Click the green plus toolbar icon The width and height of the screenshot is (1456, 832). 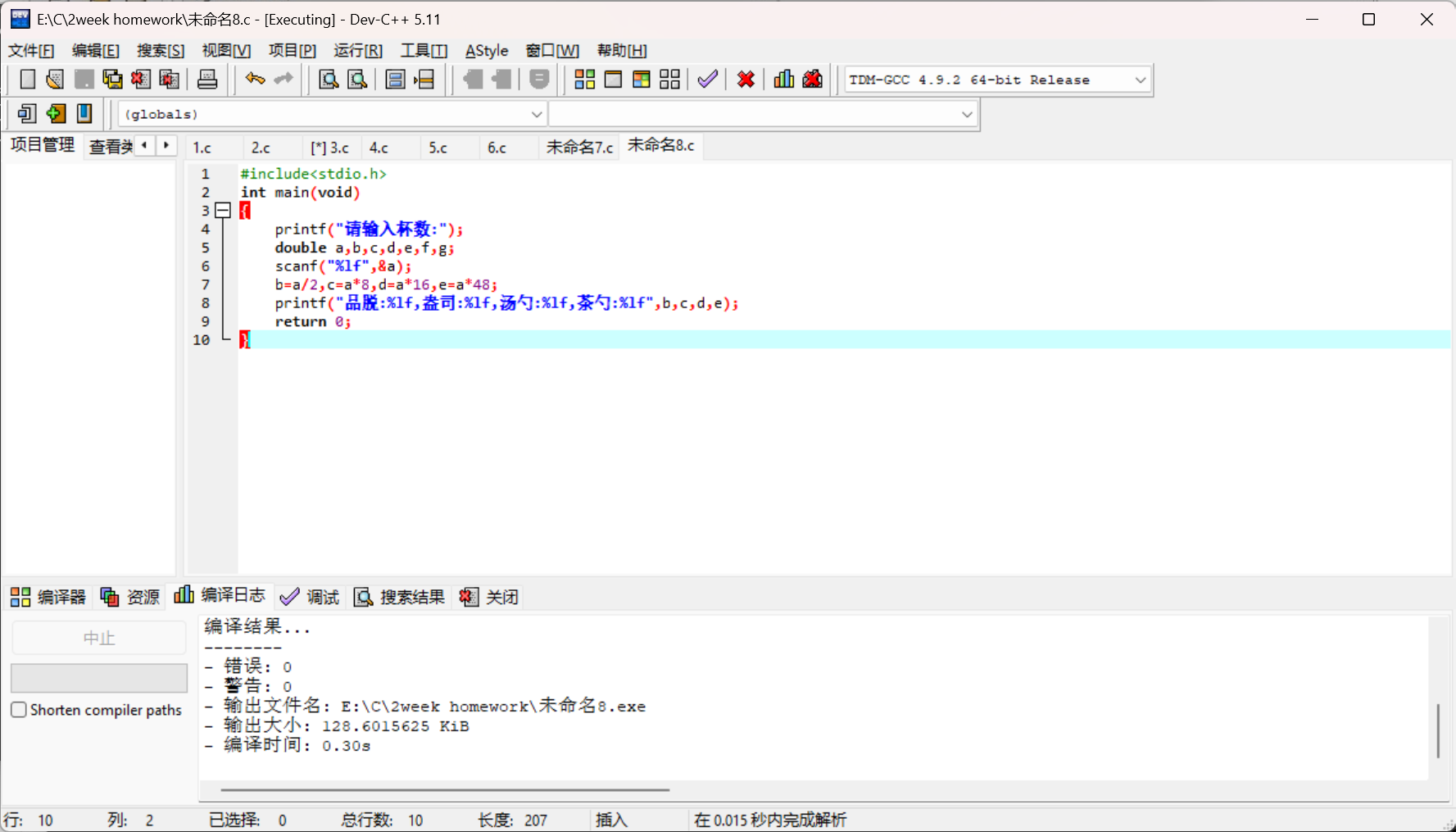56,113
